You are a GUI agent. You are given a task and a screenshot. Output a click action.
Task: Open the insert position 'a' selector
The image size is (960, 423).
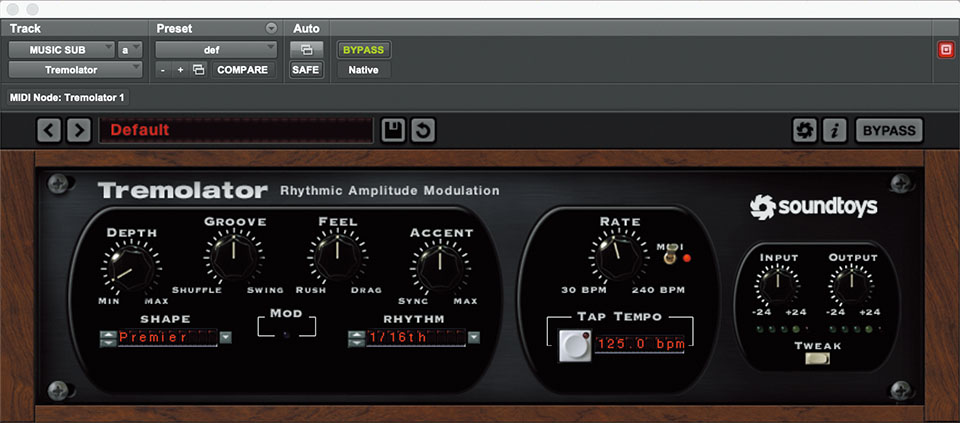click(130, 50)
